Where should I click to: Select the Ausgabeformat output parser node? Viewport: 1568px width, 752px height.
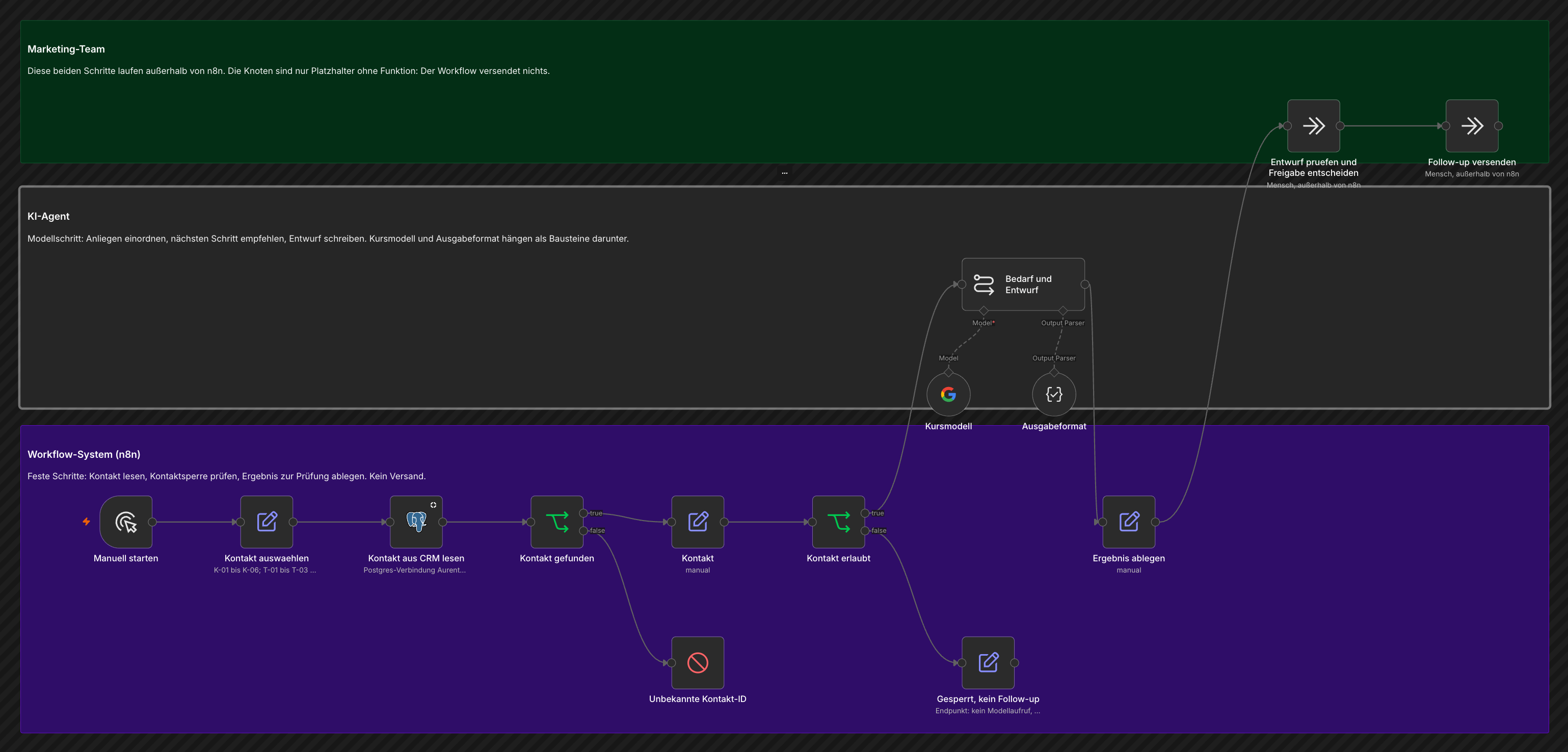[1054, 395]
